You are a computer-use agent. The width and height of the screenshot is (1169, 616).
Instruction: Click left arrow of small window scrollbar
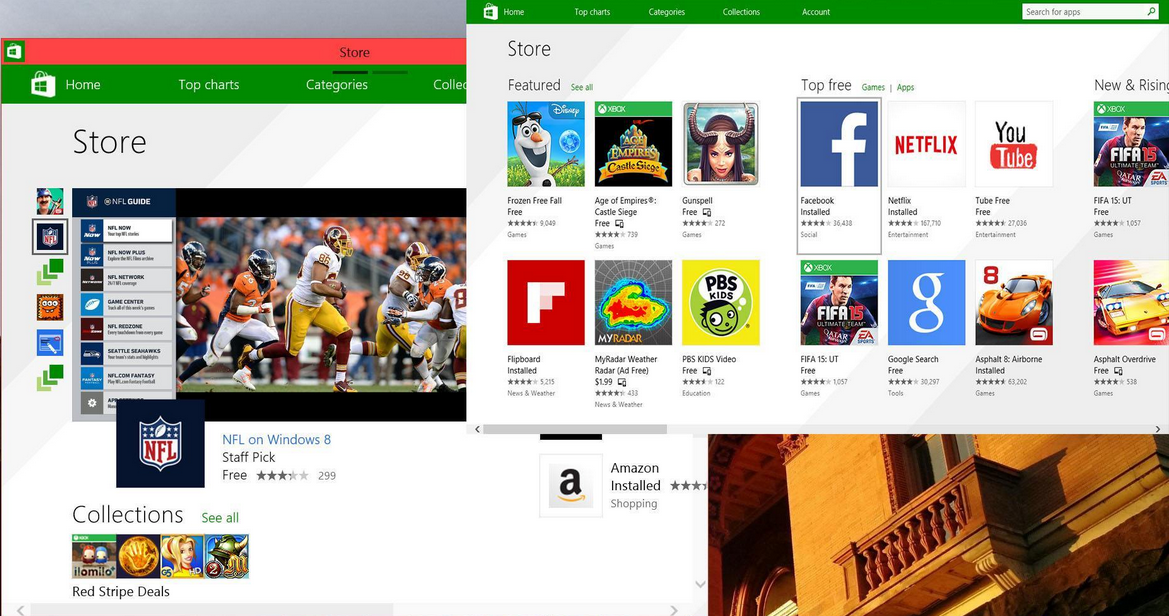click(x=478, y=429)
